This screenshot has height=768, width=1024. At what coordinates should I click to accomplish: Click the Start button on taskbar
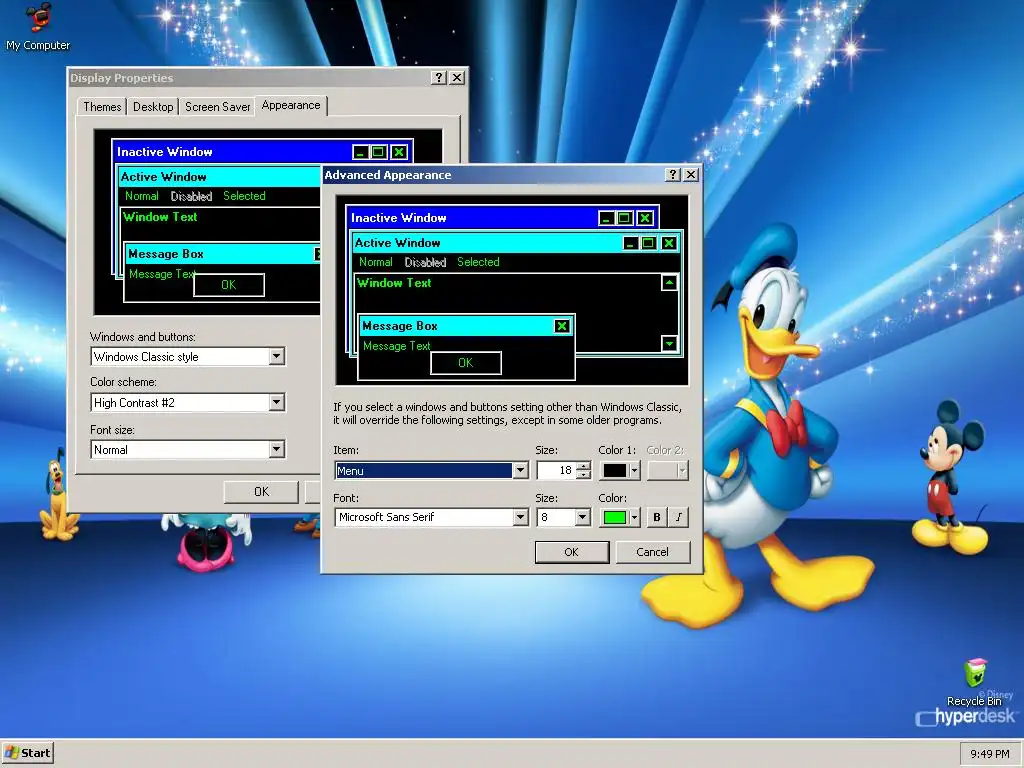click(x=27, y=753)
